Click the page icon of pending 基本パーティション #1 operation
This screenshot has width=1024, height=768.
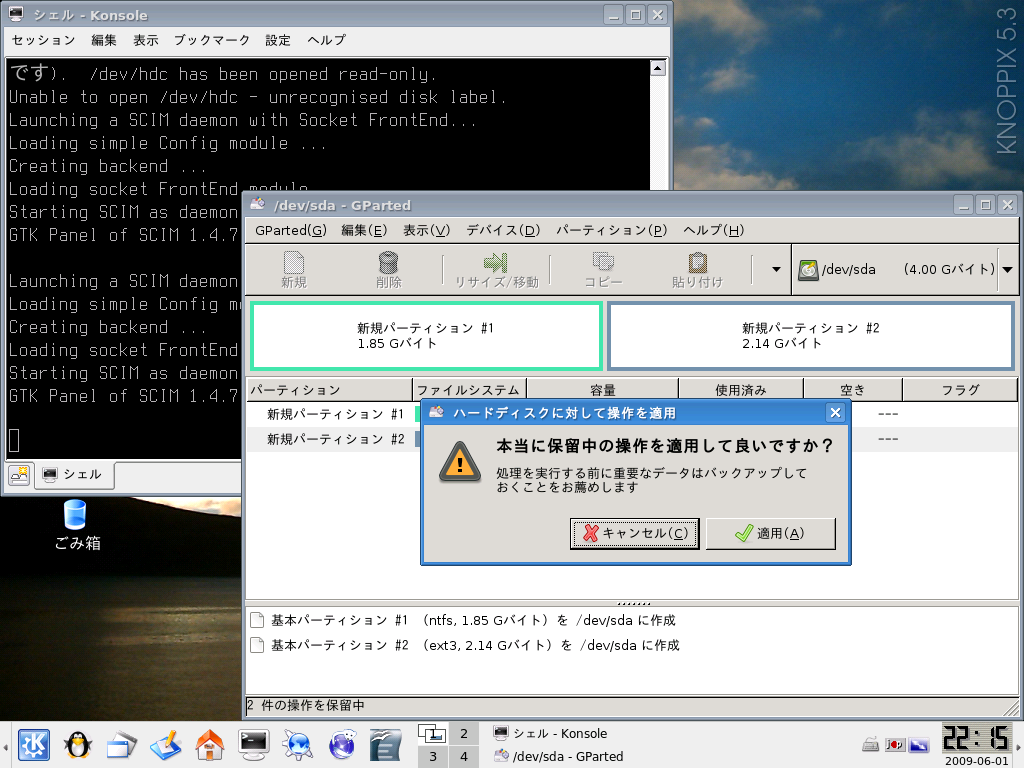(x=257, y=620)
